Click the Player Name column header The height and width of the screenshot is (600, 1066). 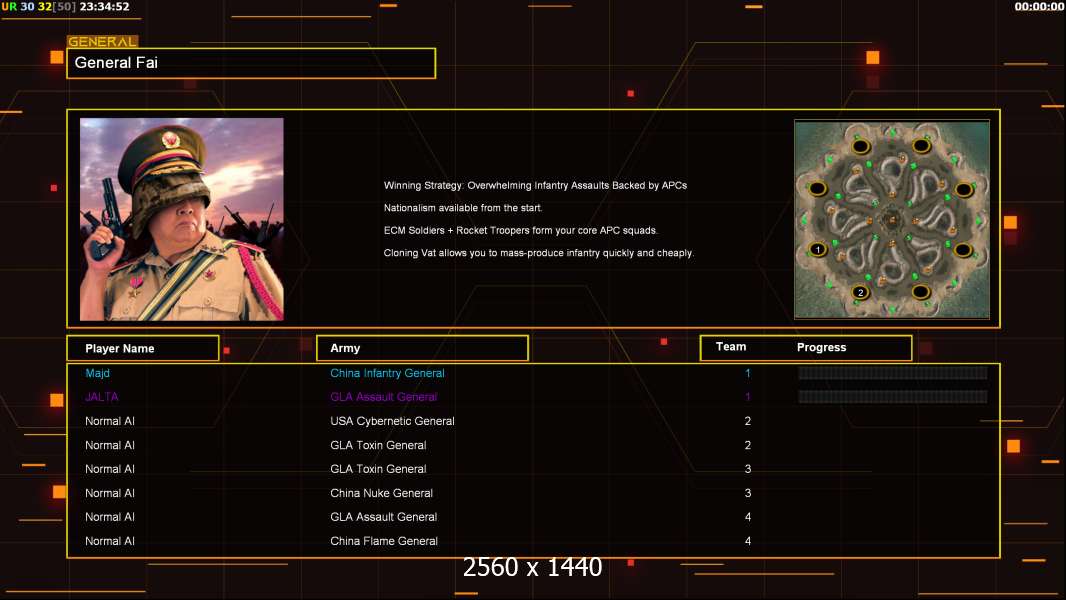coord(143,348)
